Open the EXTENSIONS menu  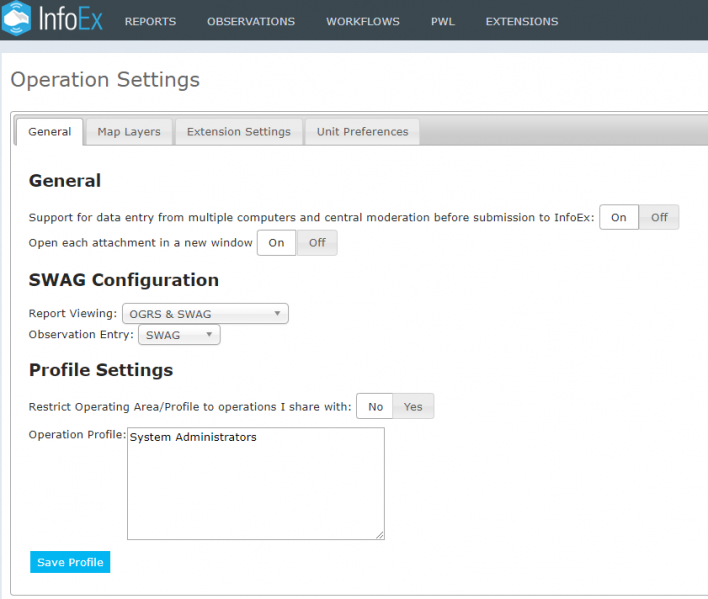(522, 22)
